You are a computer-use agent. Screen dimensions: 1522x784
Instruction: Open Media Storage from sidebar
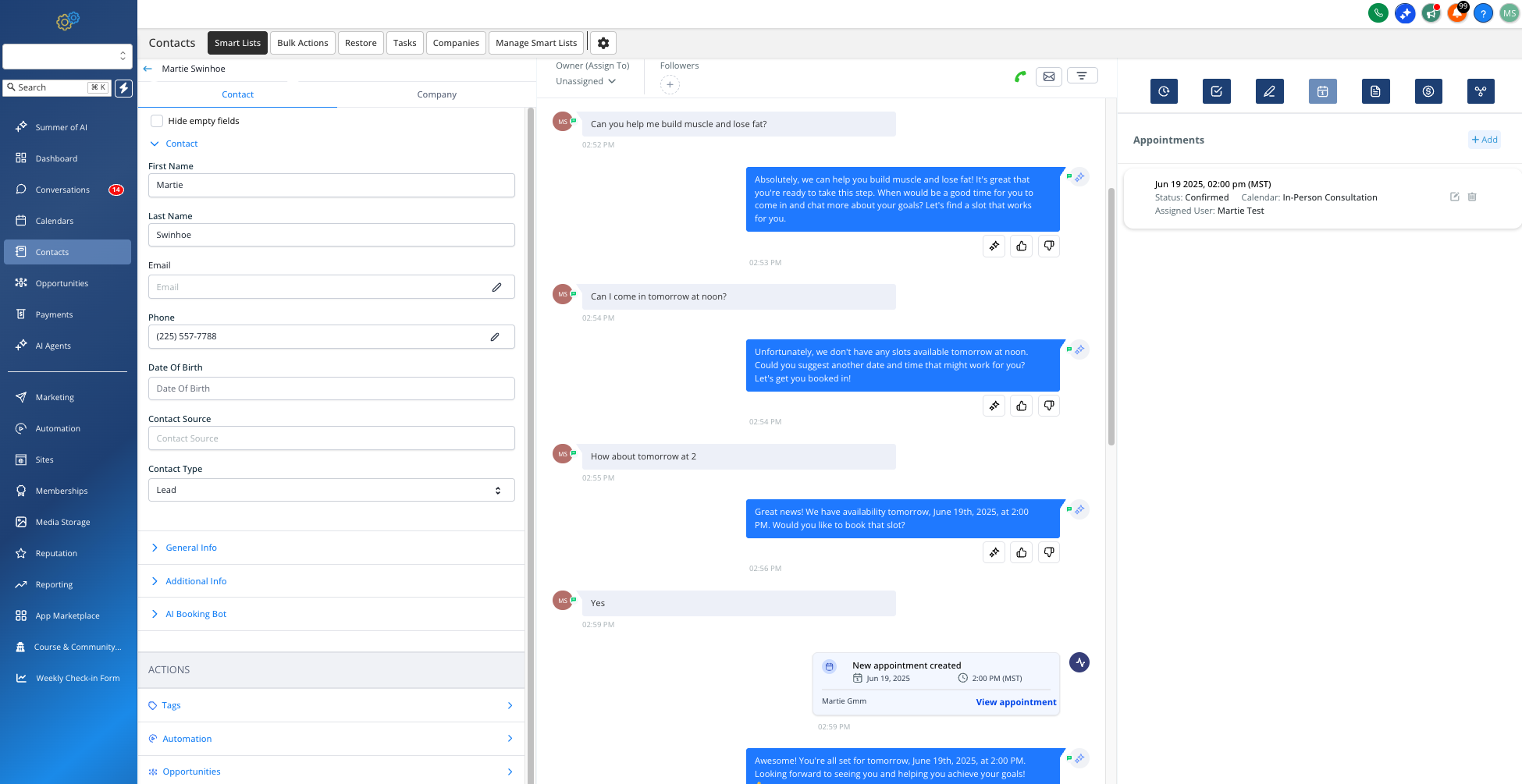point(67,522)
